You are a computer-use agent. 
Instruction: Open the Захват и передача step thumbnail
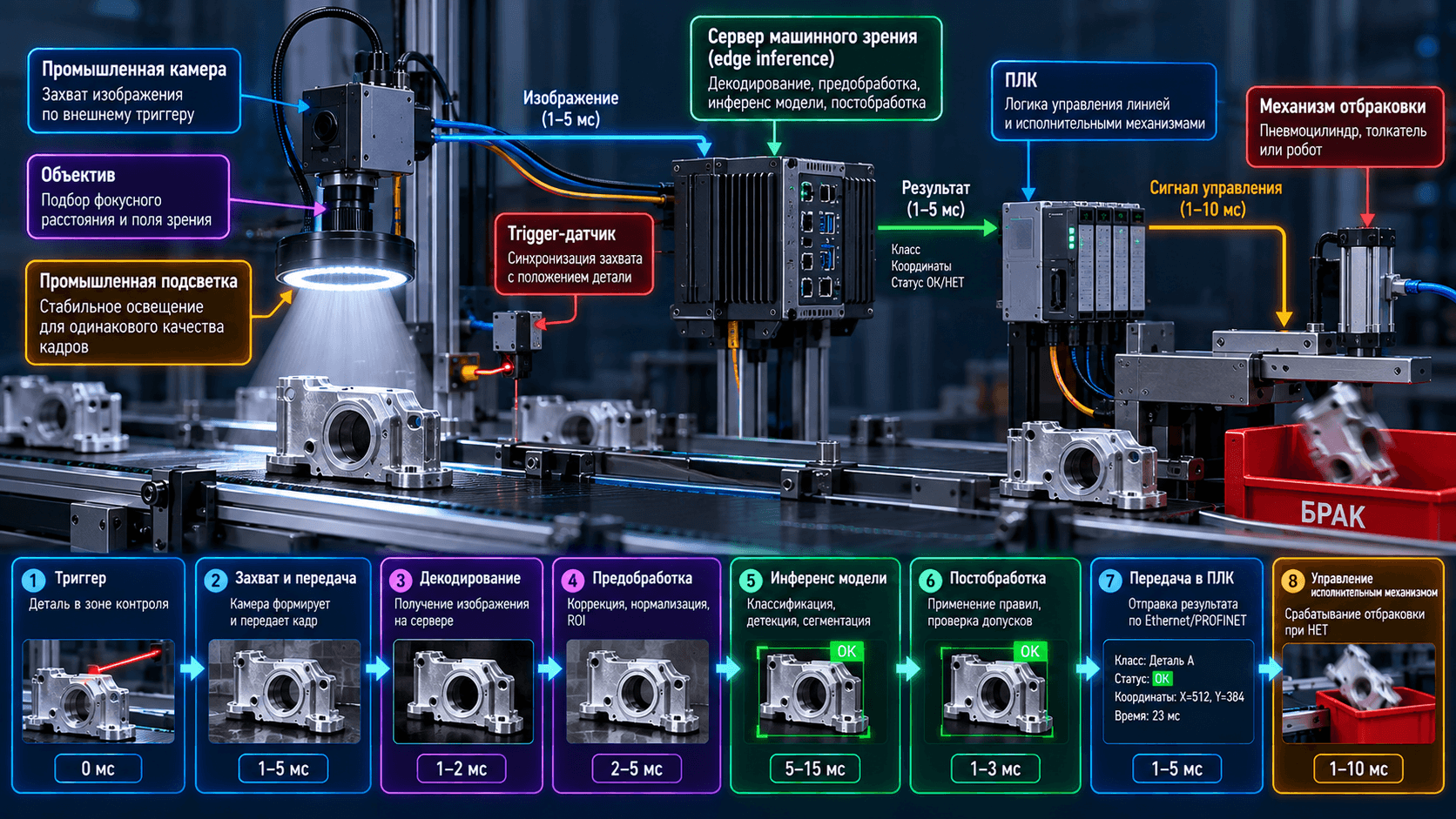point(284,692)
